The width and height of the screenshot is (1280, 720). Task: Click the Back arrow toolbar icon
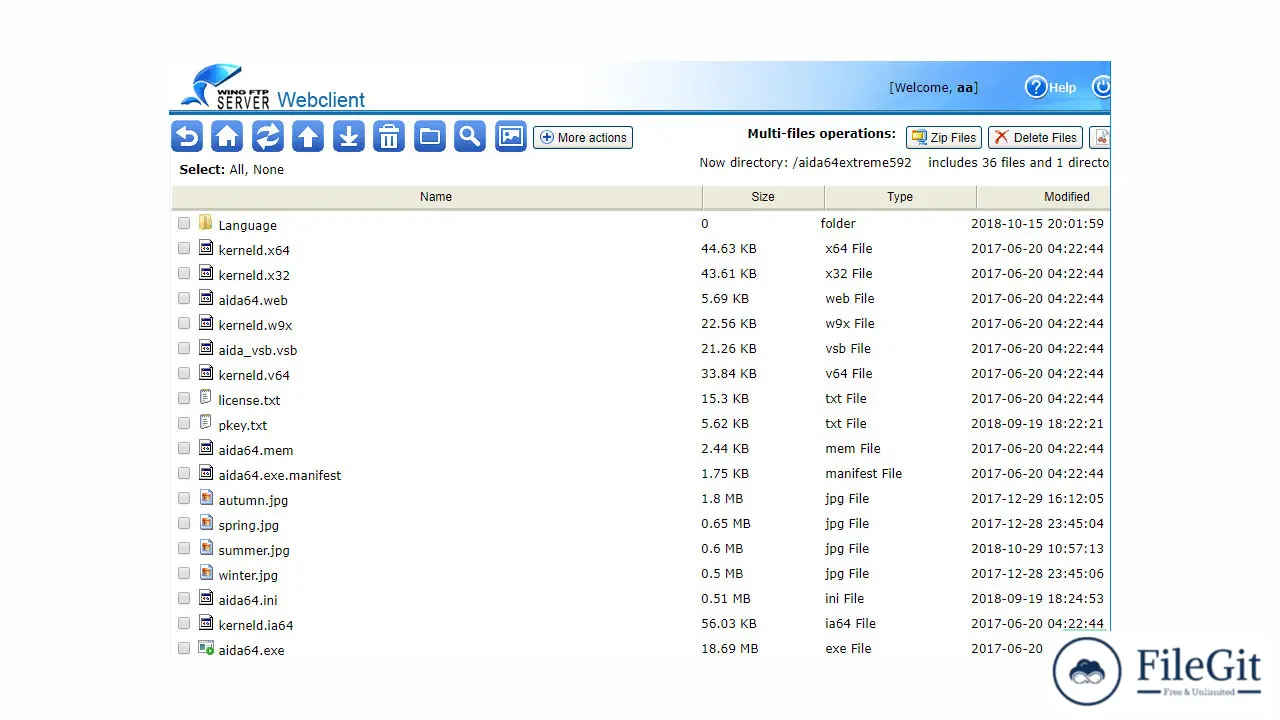coord(187,136)
